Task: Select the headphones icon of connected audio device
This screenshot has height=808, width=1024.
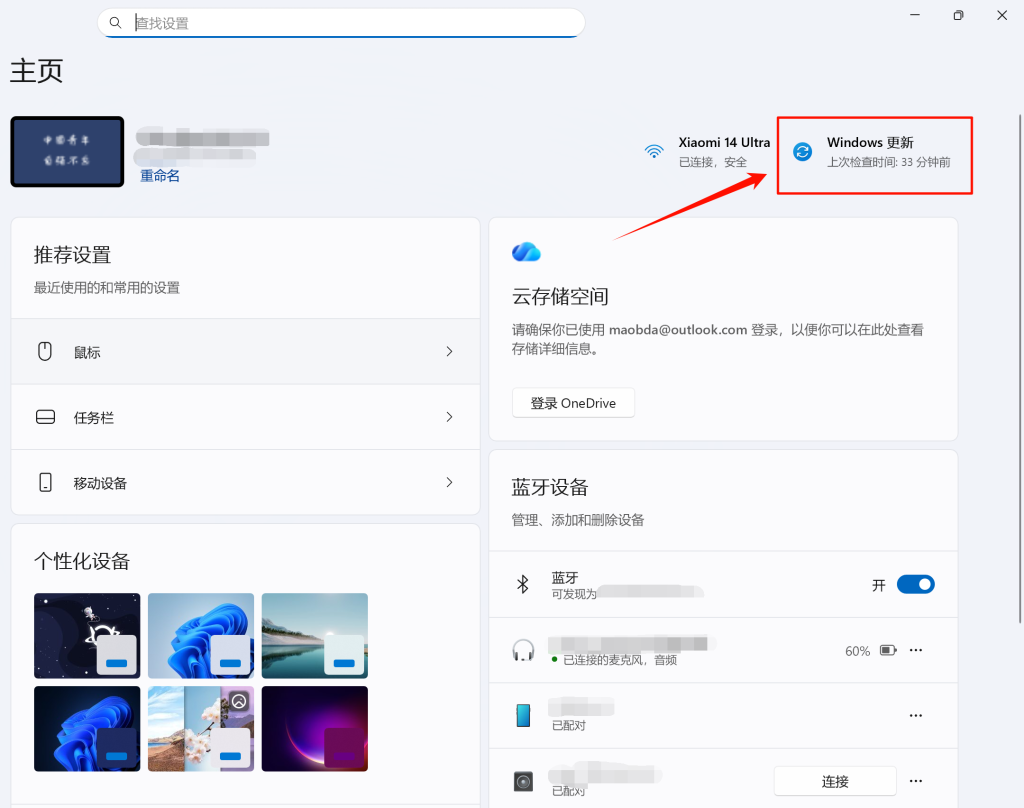Action: pos(522,649)
